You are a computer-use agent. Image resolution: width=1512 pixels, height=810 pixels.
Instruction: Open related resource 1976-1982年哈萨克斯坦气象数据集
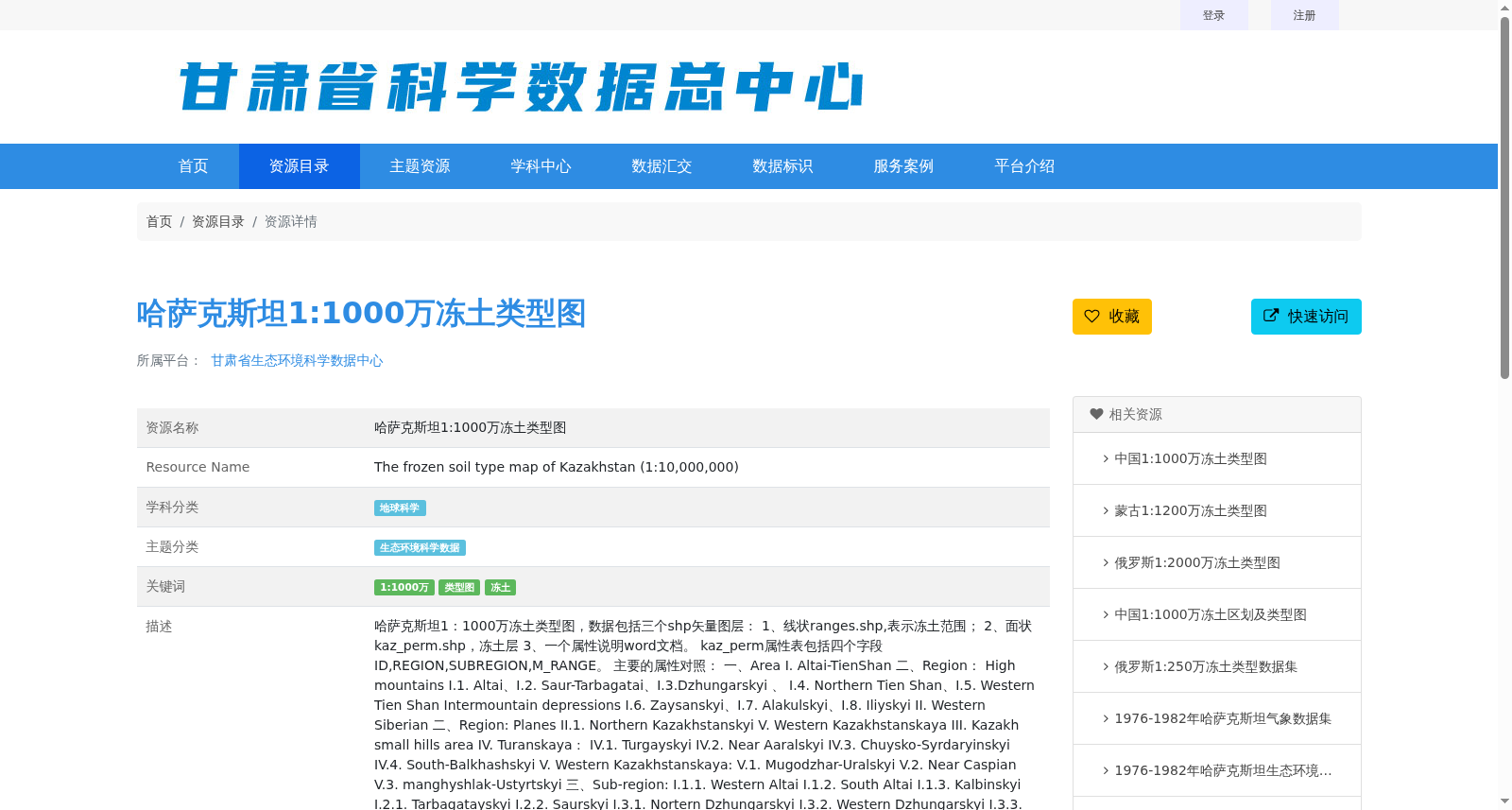click(x=1223, y=718)
